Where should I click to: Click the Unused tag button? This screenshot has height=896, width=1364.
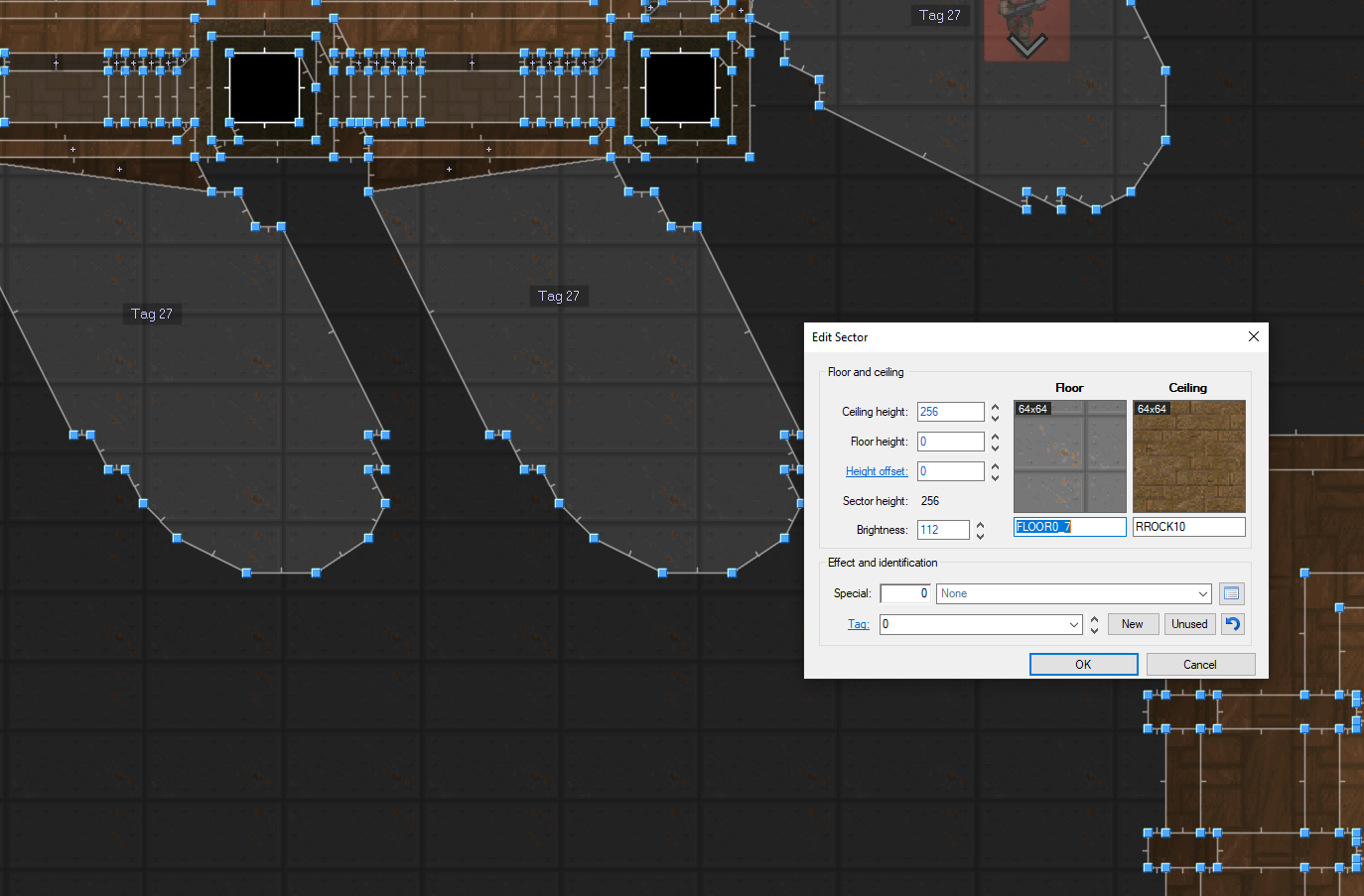point(1188,624)
